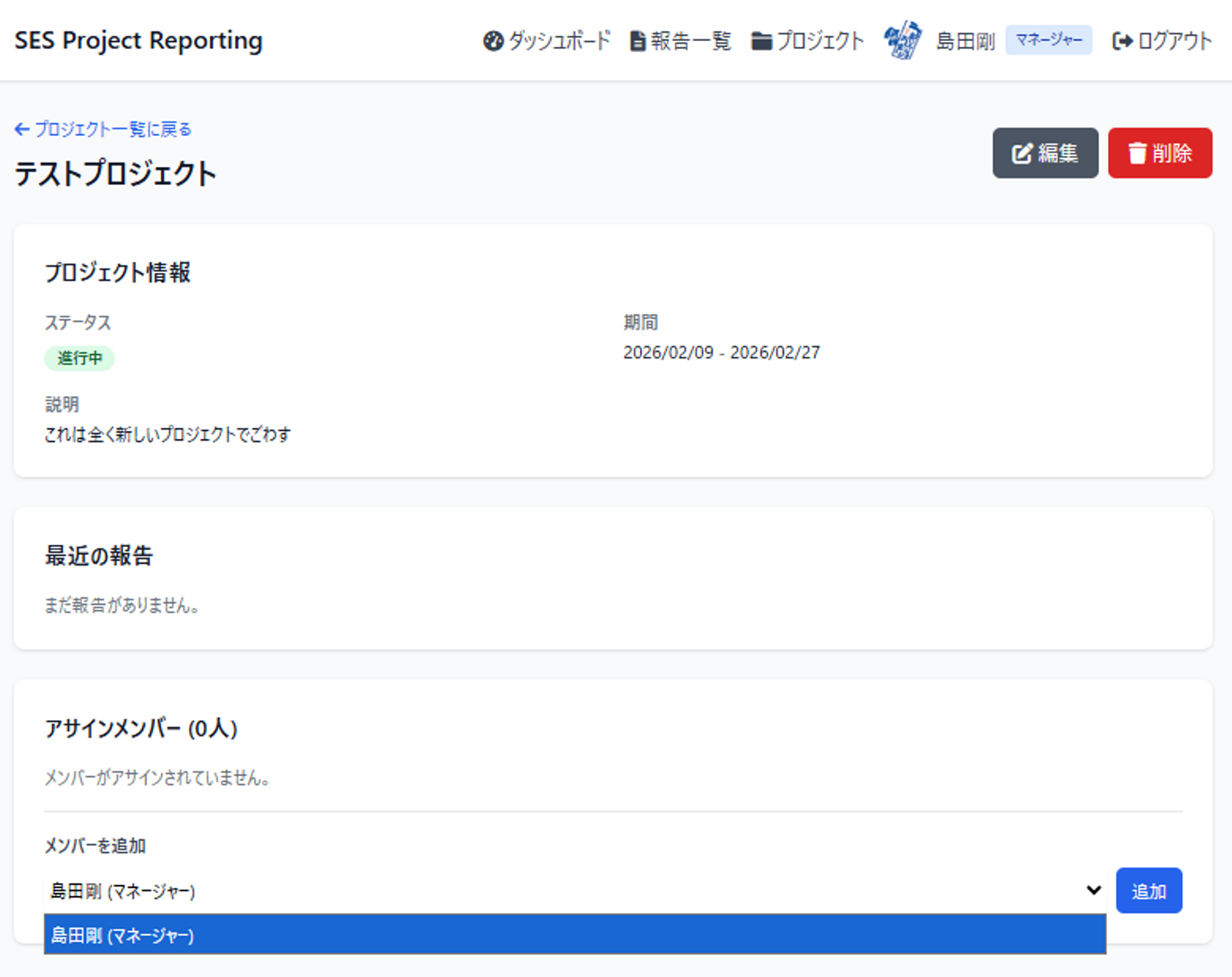
Task: Open user avatar image
Action: pyautogui.click(x=903, y=39)
